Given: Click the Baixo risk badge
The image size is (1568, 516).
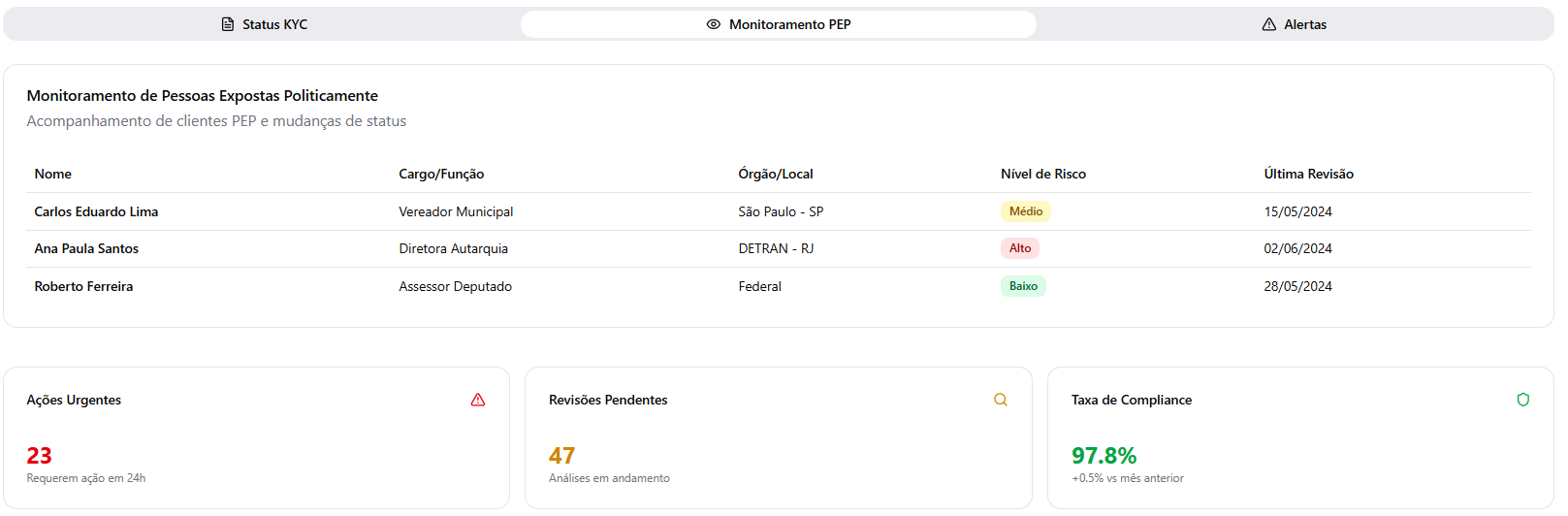Looking at the screenshot, I should coord(1023,286).
